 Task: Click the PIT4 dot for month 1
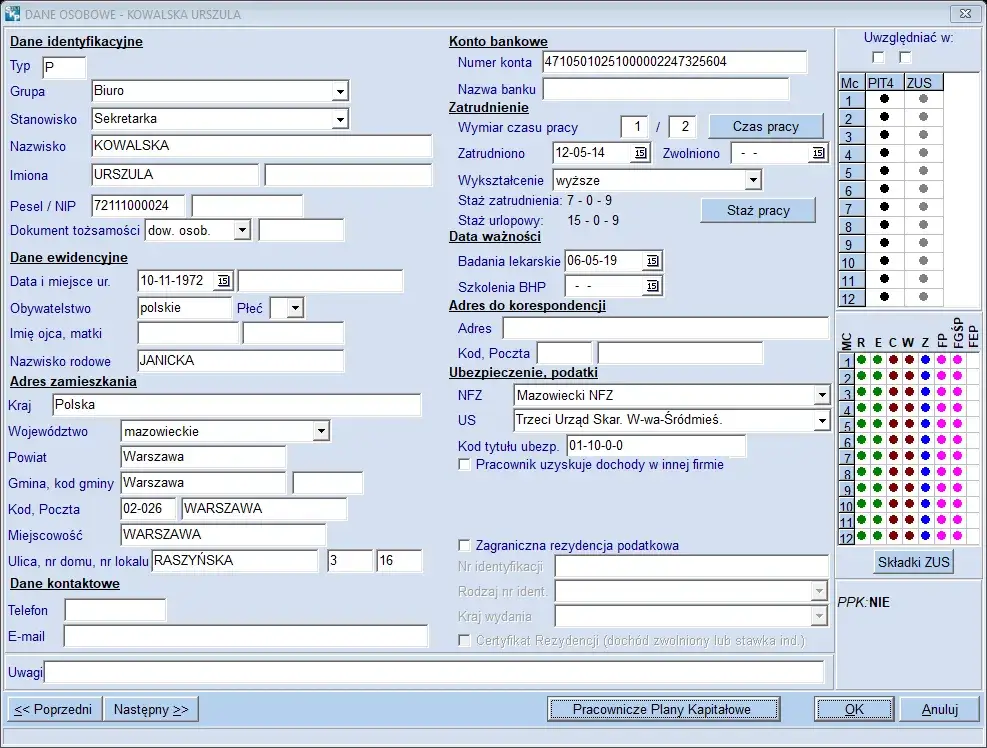pos(884,99)
